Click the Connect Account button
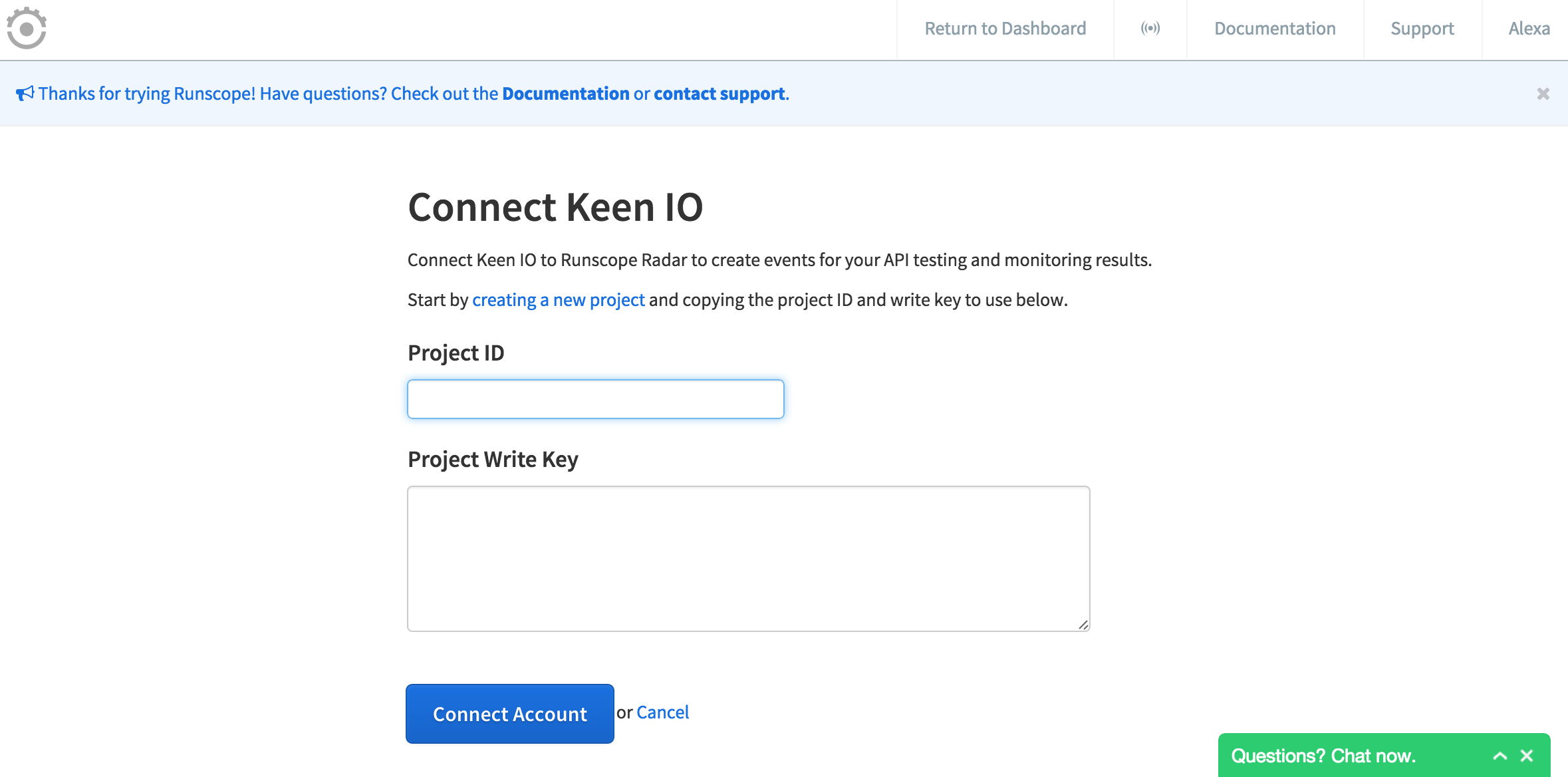 tap(510, 714)
